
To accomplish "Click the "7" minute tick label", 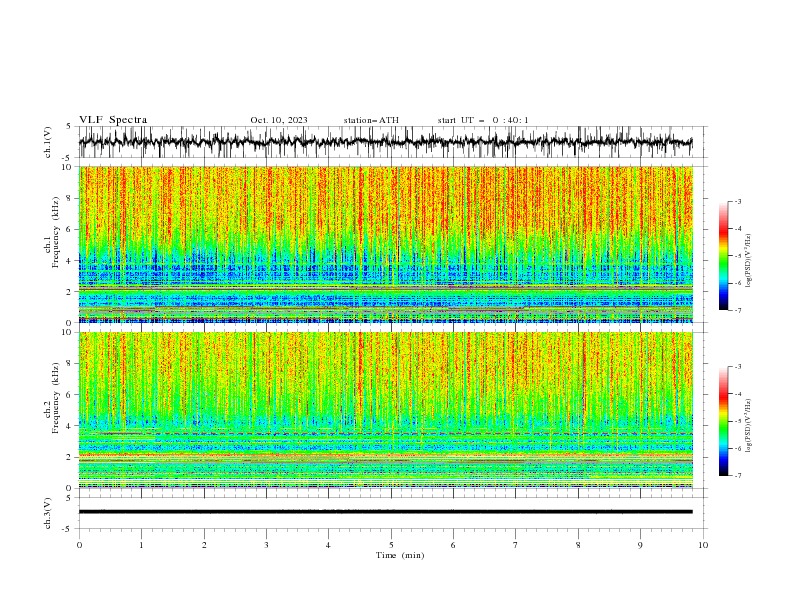I will tap(515, 545).
